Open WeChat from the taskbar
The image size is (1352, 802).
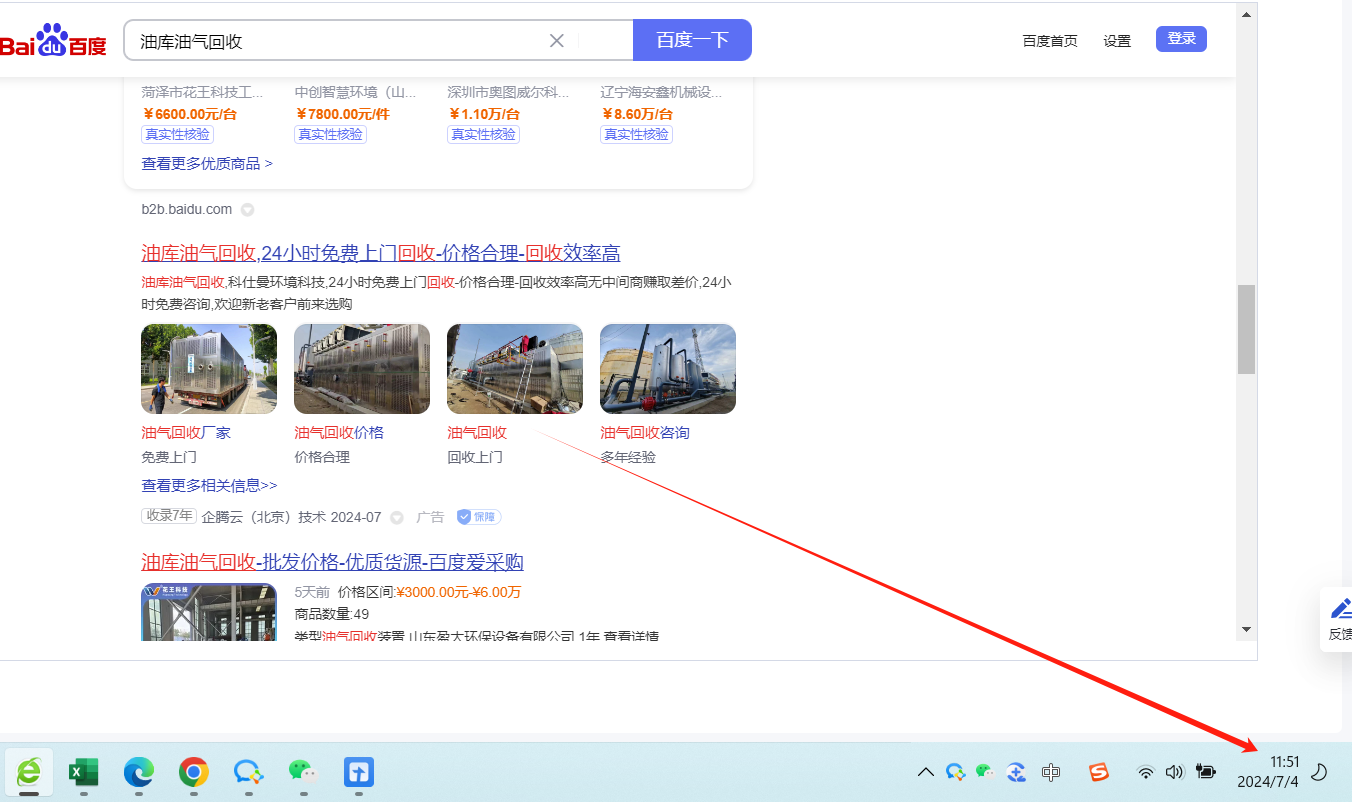[302, 772]
